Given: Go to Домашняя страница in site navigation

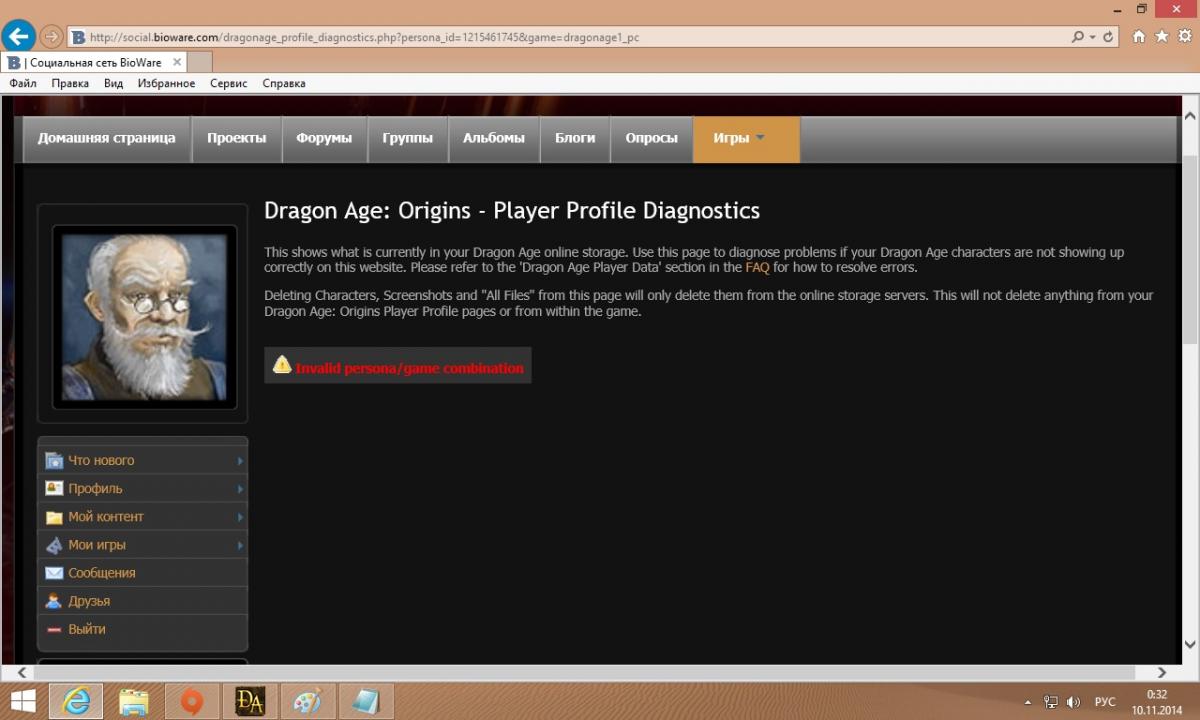Looking at the screenshot, I should click(x=107, y=139).
